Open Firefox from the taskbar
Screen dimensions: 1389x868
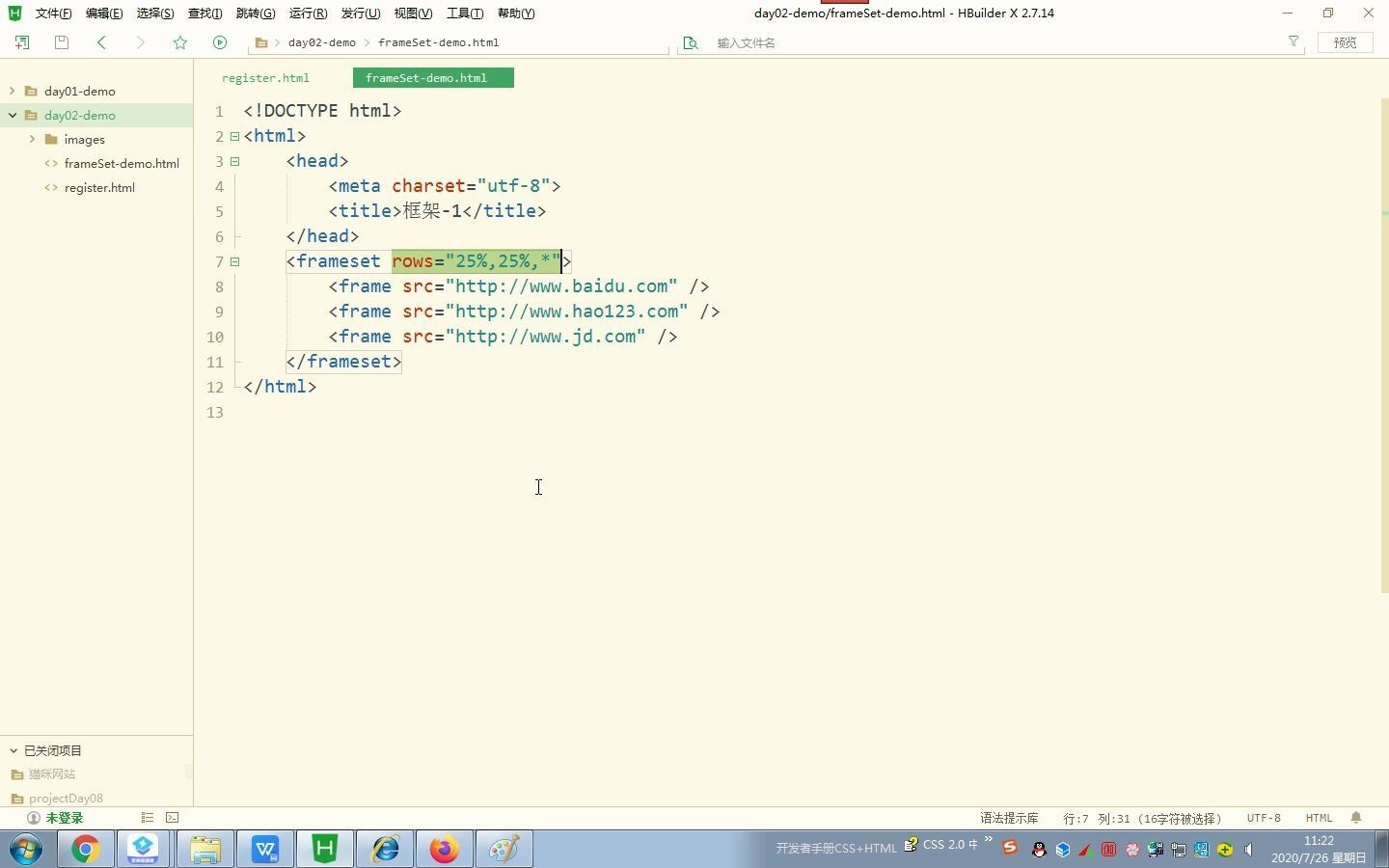pyautogui.click(x=444, y=850)
